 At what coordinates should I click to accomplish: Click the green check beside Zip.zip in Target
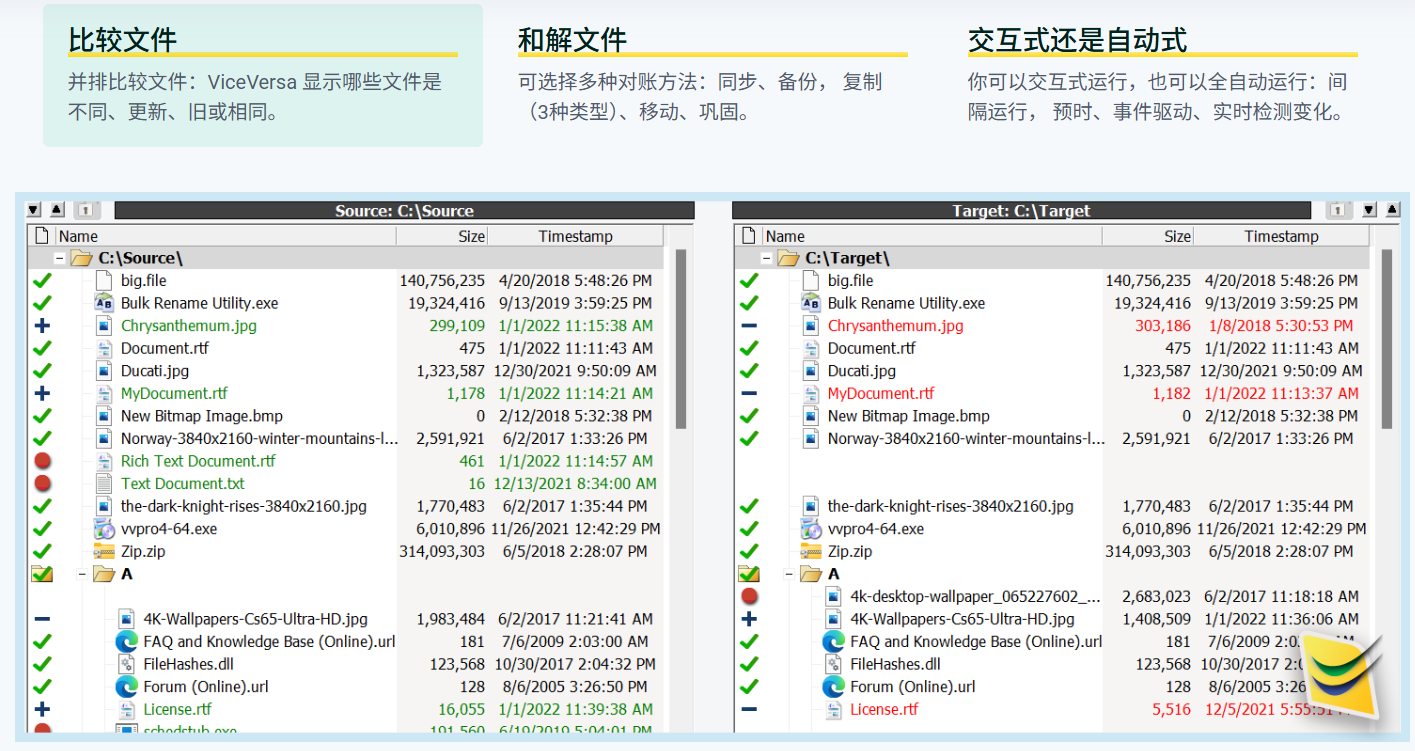(x=749, y=551)
